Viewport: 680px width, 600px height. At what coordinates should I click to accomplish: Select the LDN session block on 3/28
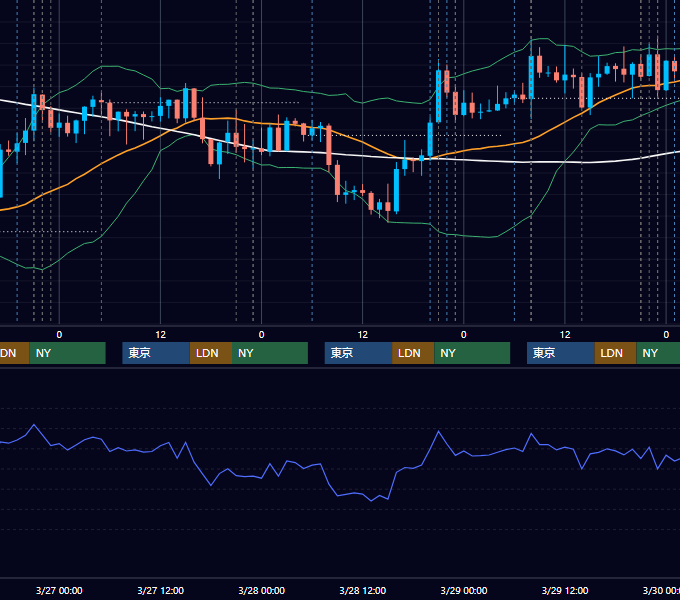pyautogui.click(x=413, y=353)
